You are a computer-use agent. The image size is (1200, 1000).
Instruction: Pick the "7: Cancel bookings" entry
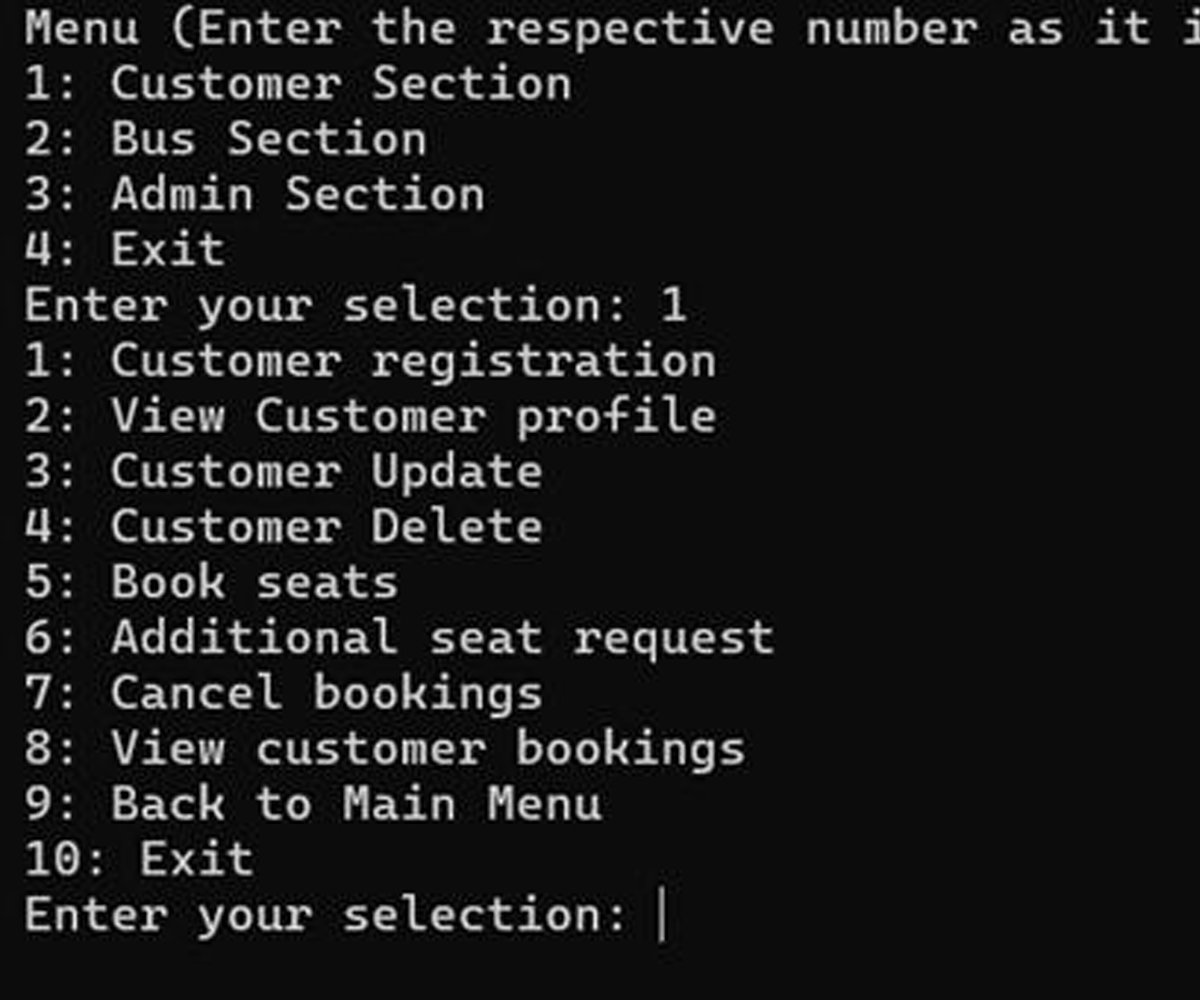coord(283,694)
